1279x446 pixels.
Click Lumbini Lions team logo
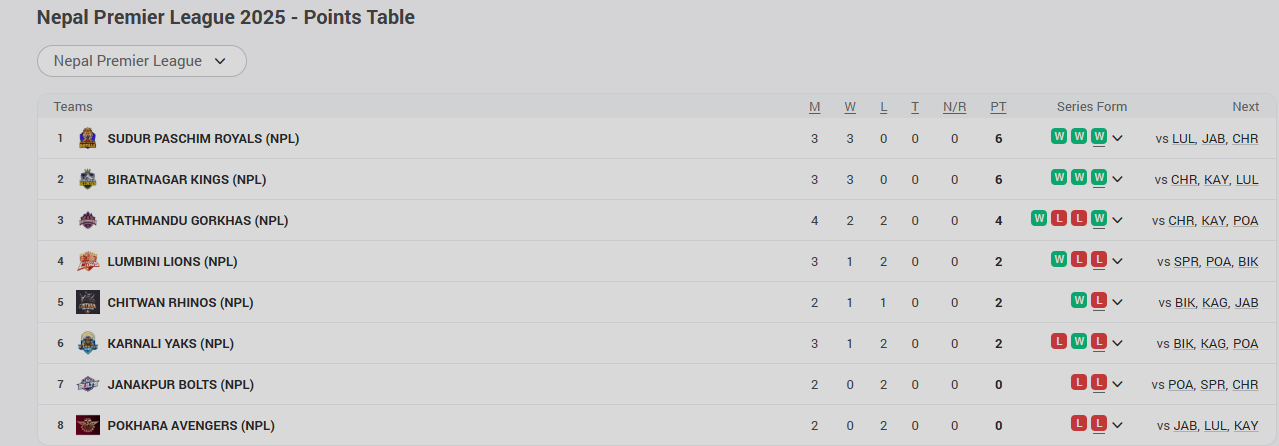pyautogui.click(x=88, y=261)
